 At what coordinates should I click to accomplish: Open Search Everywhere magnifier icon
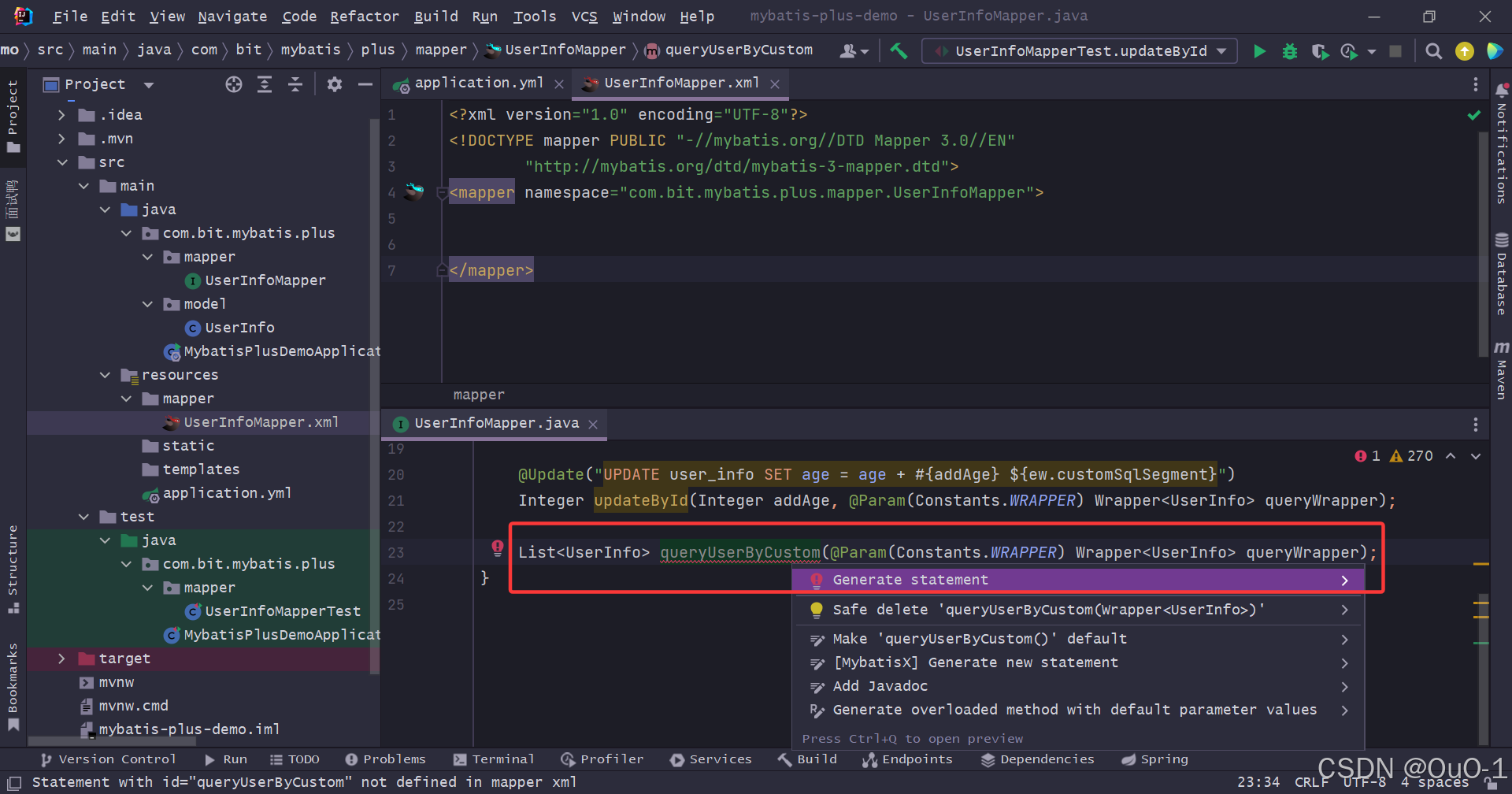[x=1434, y=51]
